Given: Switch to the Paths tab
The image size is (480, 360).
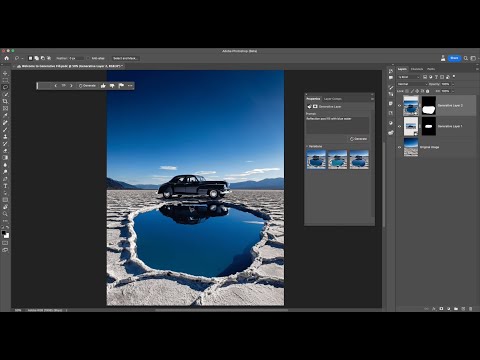Looking at the screenshot, I should click(431, 69).
